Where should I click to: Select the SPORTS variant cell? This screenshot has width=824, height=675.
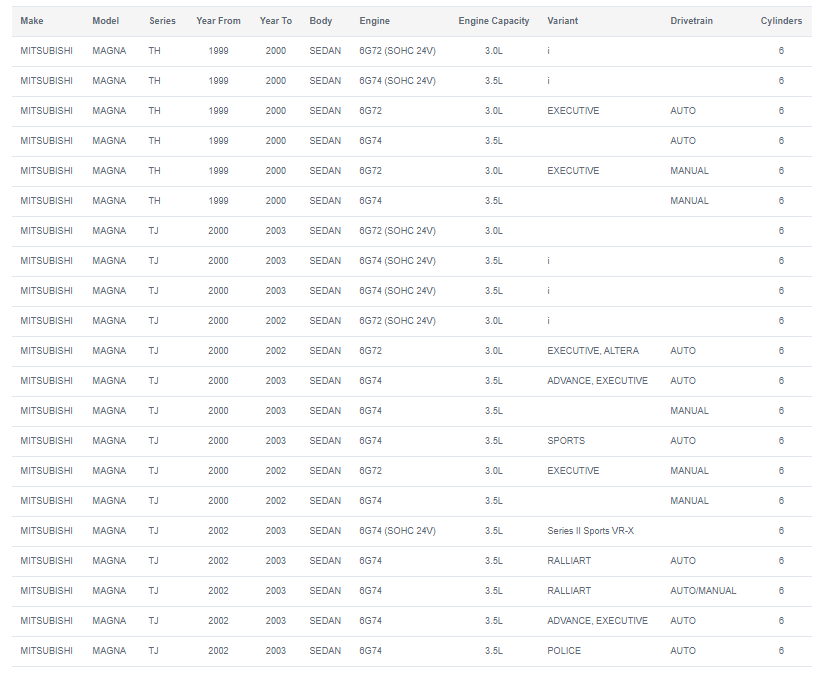click(x=565, y=441)
